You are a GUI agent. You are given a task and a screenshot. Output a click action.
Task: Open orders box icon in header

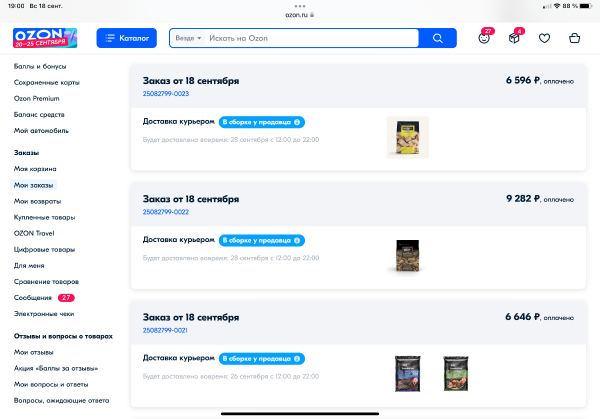pos(514,38)
